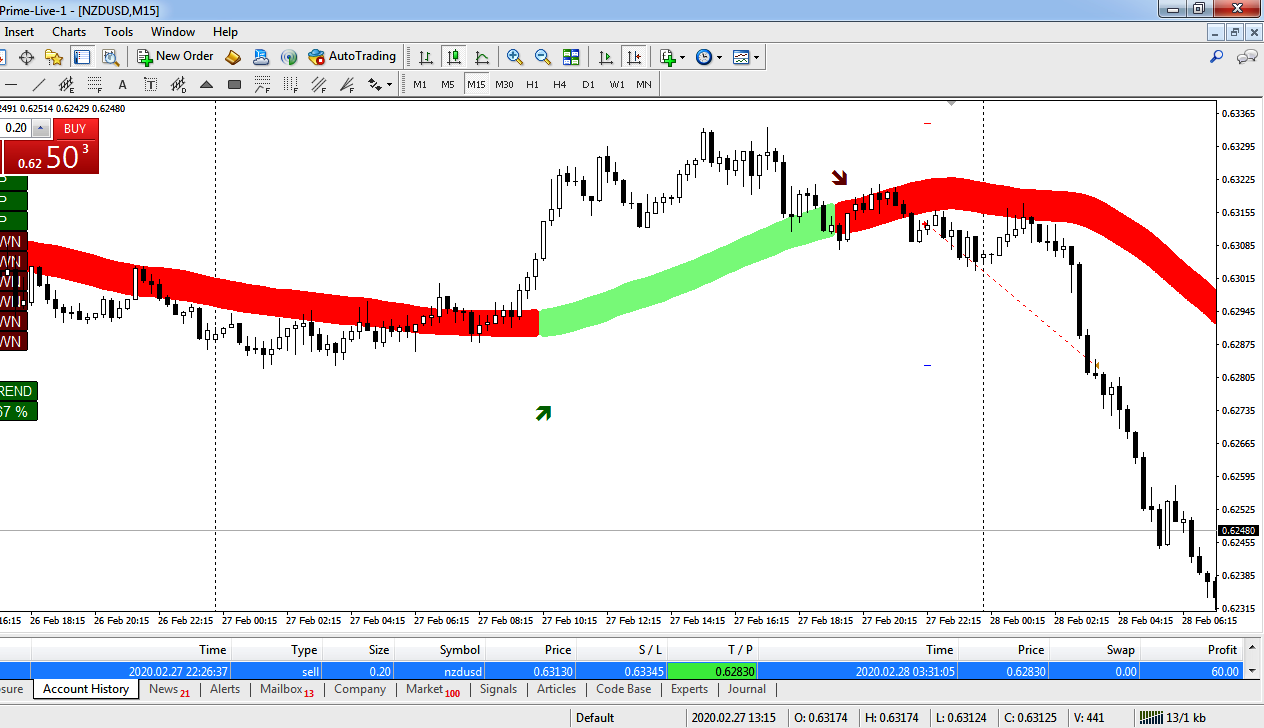Click the Profit column header
Image resolution: width=1264 pixels, height=728 pixels.
click(x=1193, y=650)
